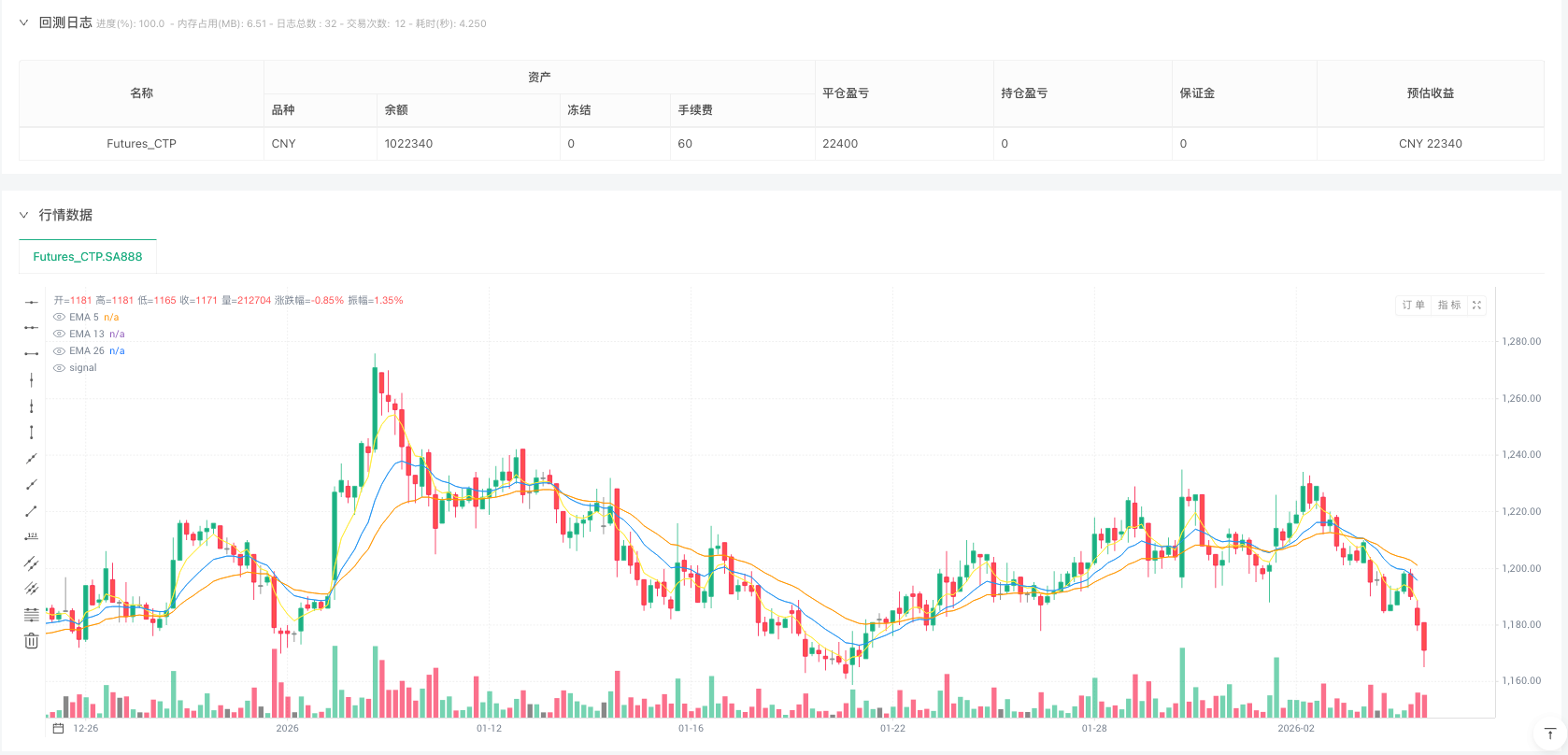Open the calendar date picker below the chart
The image size is (1568, 755).
pos(58,729)
